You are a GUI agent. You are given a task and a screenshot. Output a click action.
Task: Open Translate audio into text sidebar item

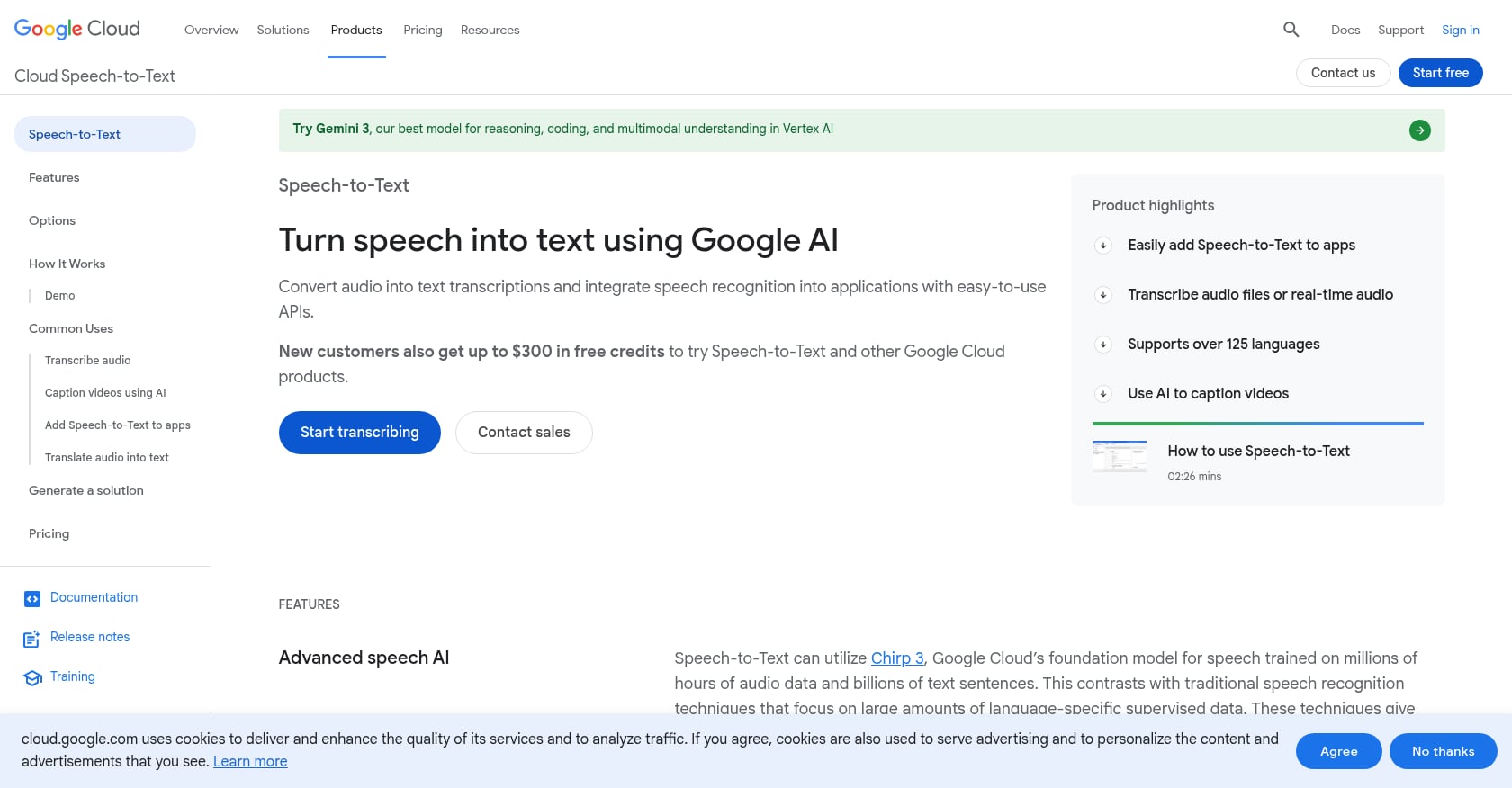click(107, 458)
